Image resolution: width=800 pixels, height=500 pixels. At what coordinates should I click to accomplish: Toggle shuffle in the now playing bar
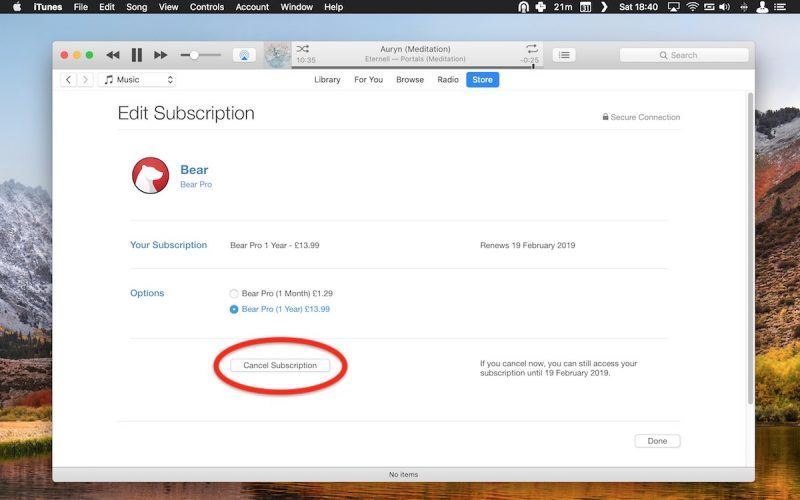pyautogui.click(x=303, y=48)
